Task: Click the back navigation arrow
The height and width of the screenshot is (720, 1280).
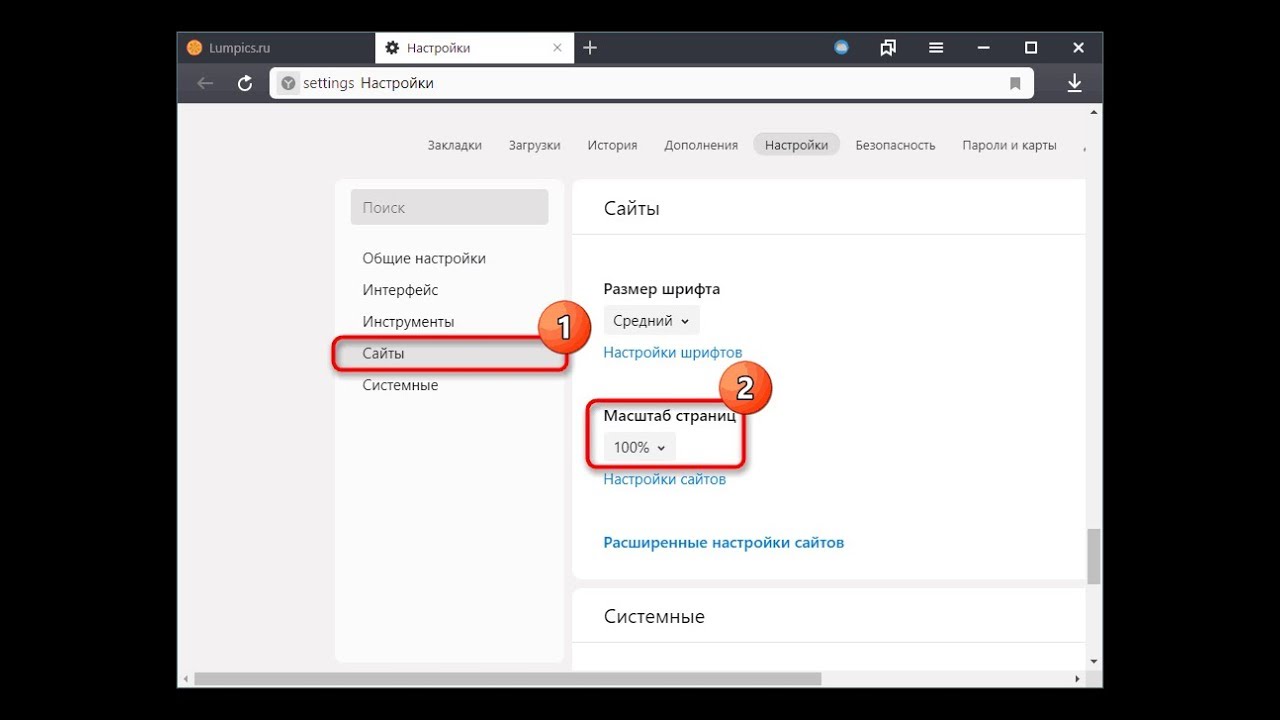Action: click(x=205, y=84)
